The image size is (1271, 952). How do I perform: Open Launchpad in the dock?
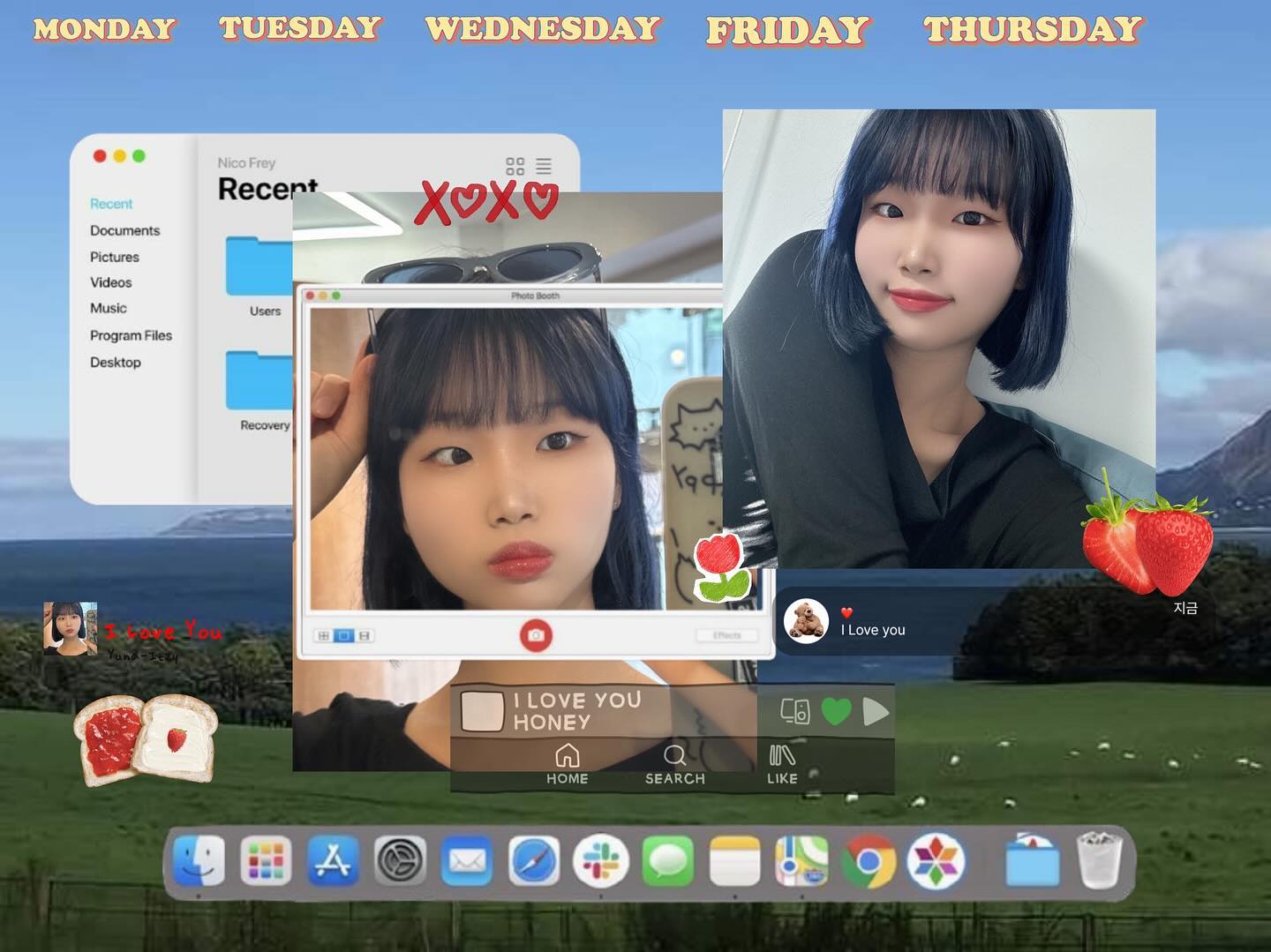tap(266, 860)
